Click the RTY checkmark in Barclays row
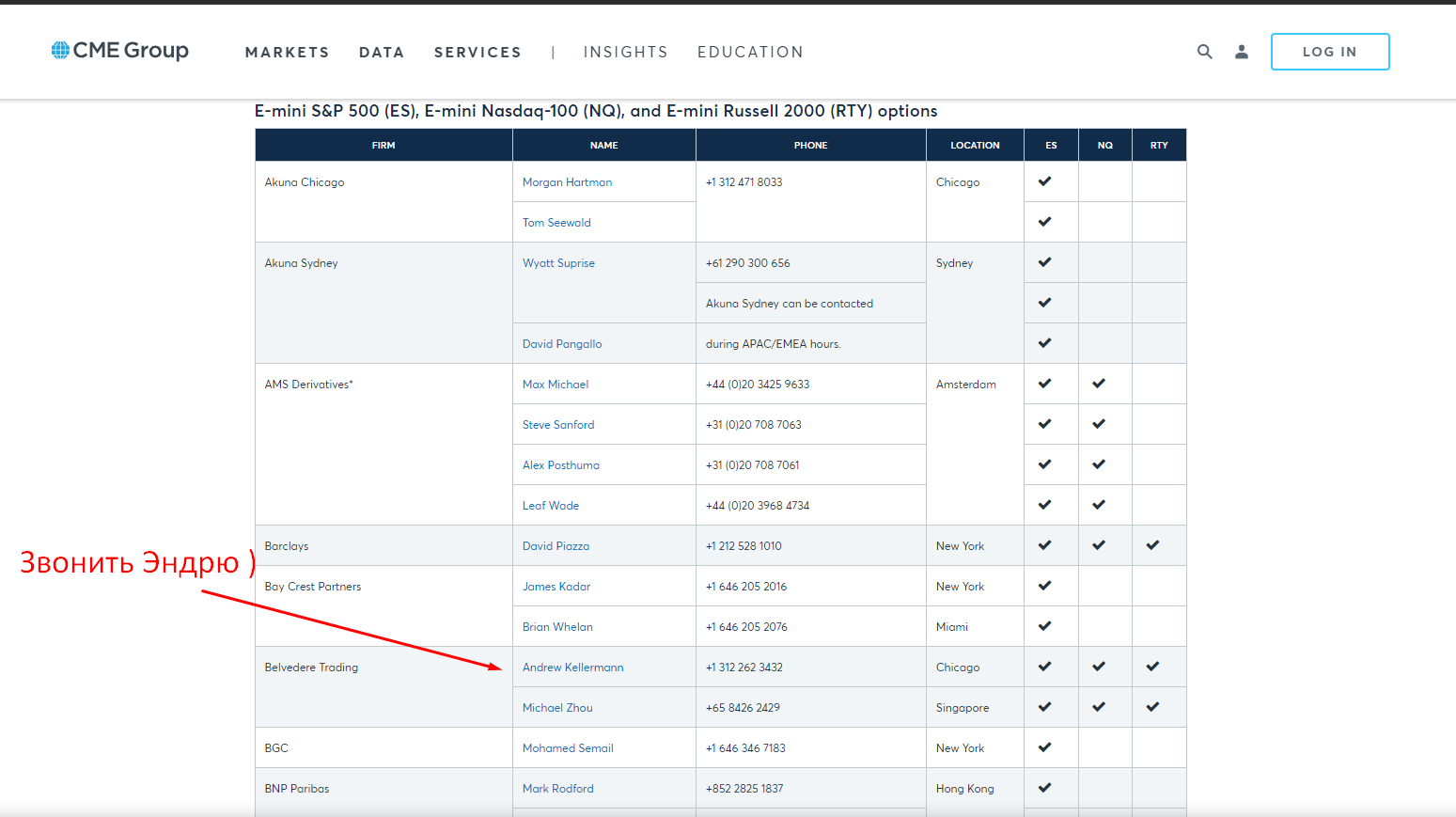The width and height of the screenshot is (1456, 817). [1152, 545]
